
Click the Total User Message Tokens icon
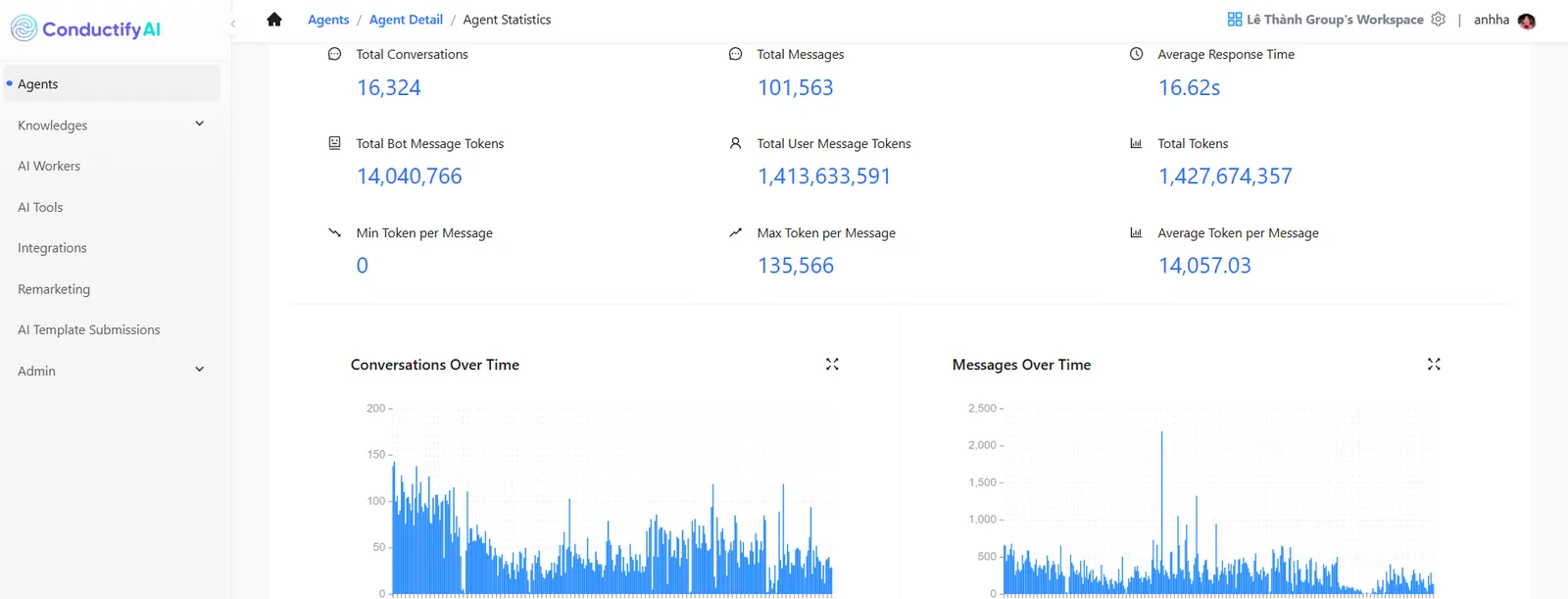(x=735, y=143)
